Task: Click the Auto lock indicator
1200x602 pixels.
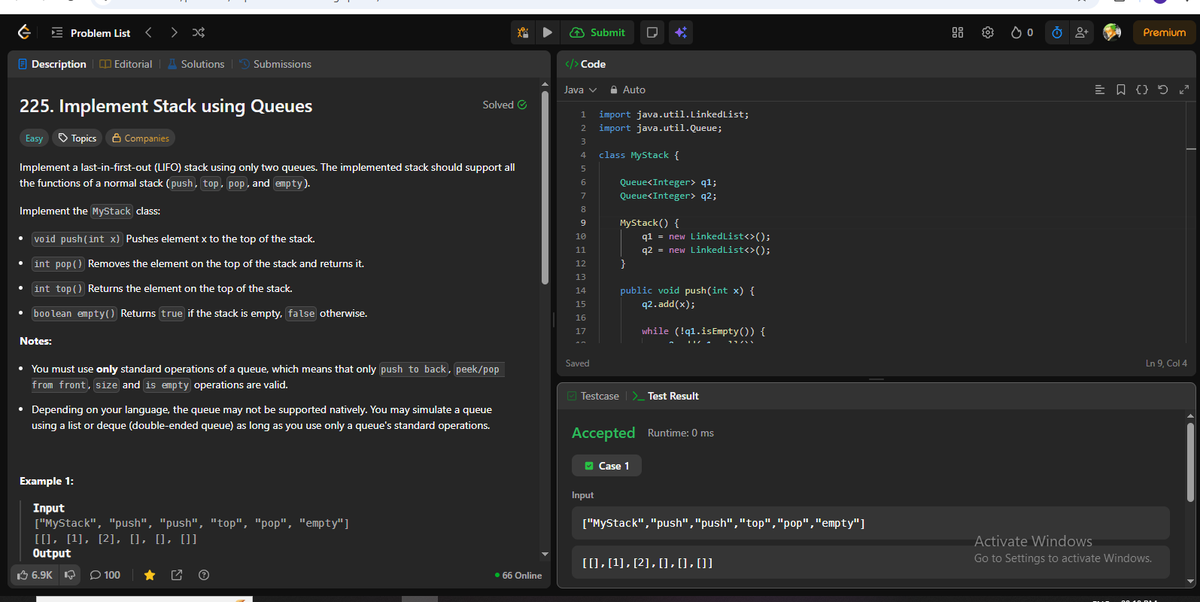Action: 628,90
